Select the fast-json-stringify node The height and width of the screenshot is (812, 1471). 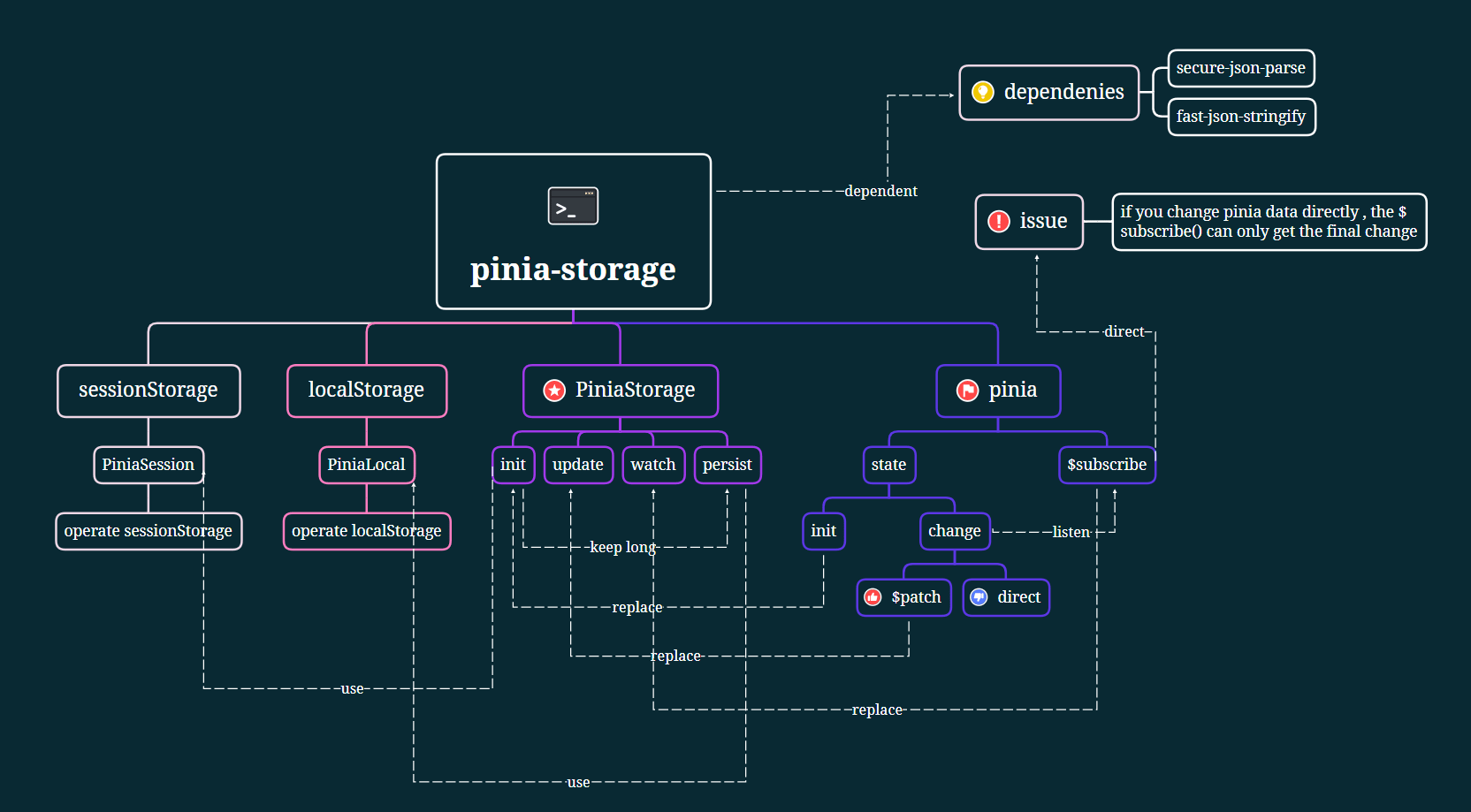(1241, 117)
